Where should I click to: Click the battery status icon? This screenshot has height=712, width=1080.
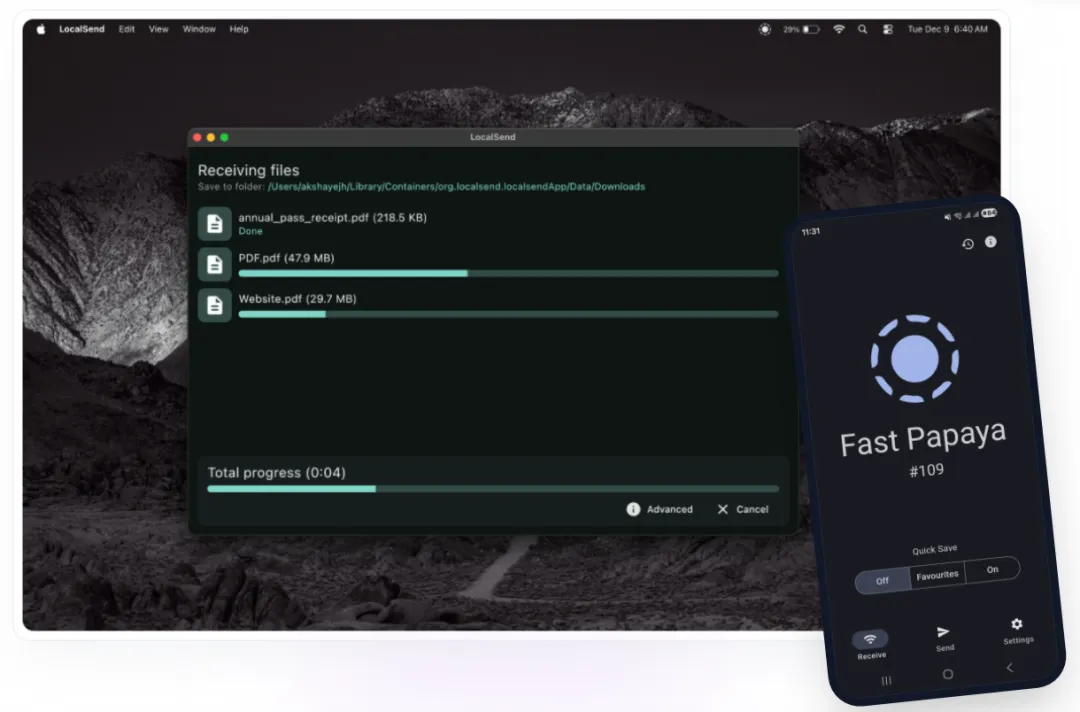801,29
